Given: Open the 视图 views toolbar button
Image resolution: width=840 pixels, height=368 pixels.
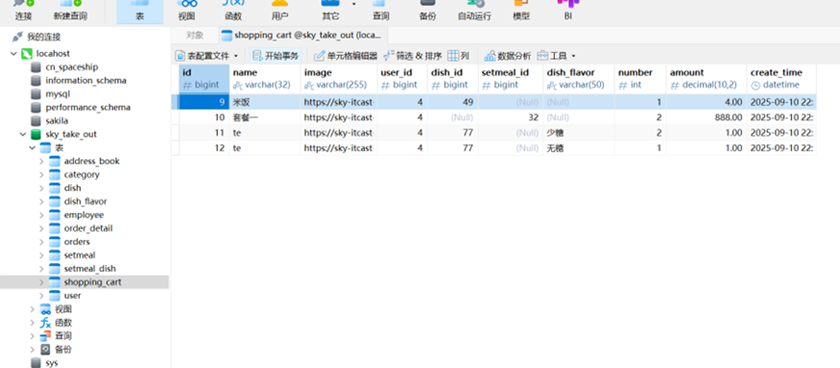Looking at the screenshot, I should pos(186,11).
